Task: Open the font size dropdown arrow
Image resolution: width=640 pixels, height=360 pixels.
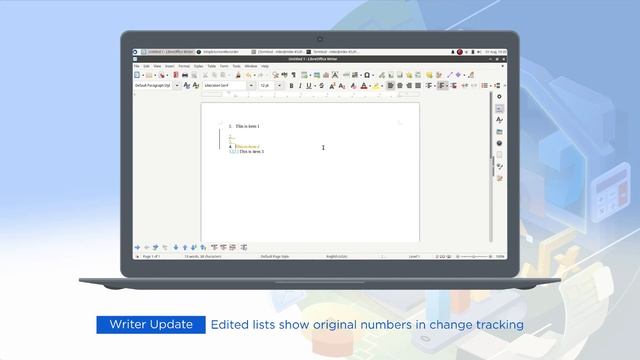Action: click(279, 86)
